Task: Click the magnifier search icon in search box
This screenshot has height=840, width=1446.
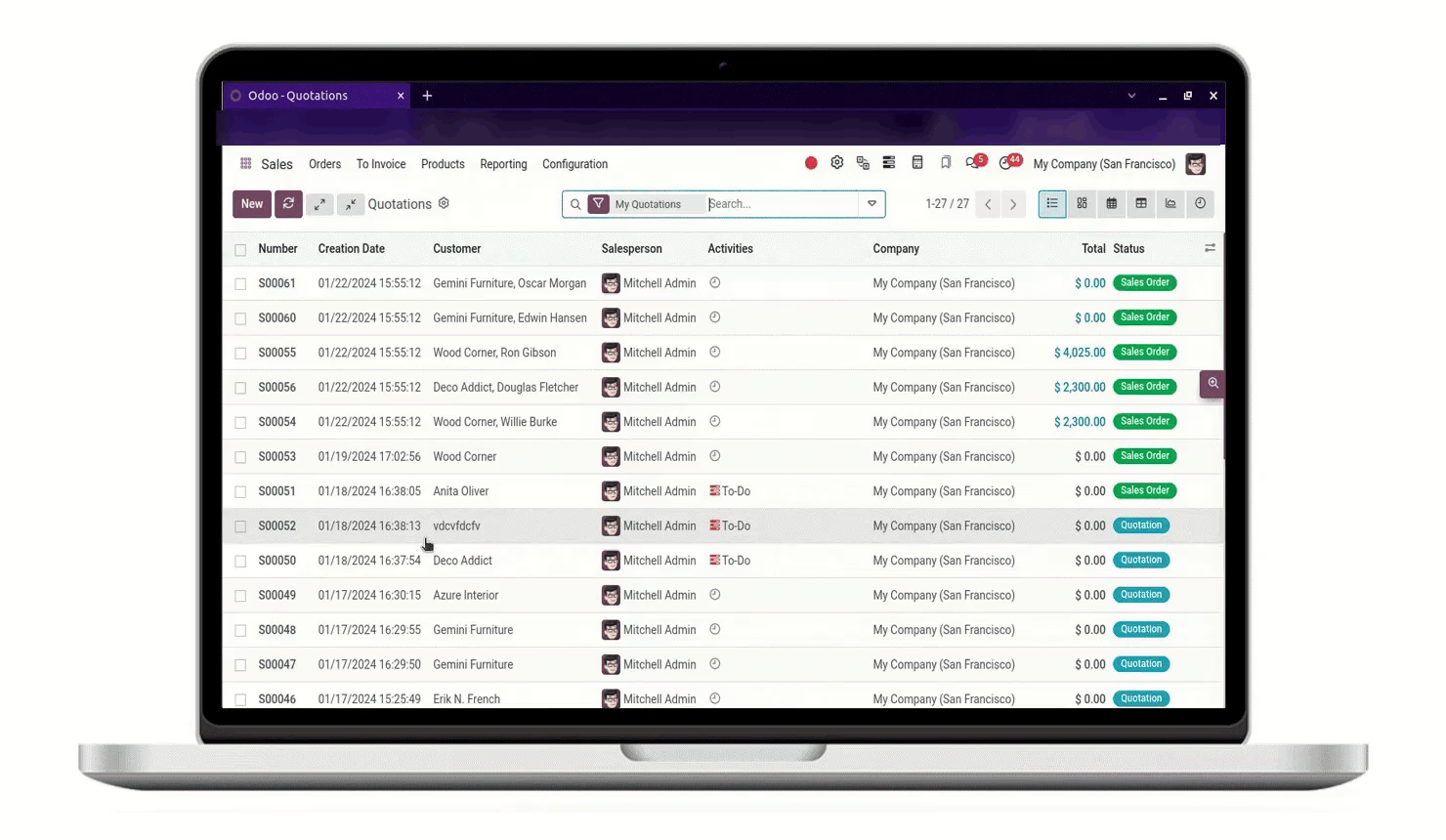Action: 575,204
